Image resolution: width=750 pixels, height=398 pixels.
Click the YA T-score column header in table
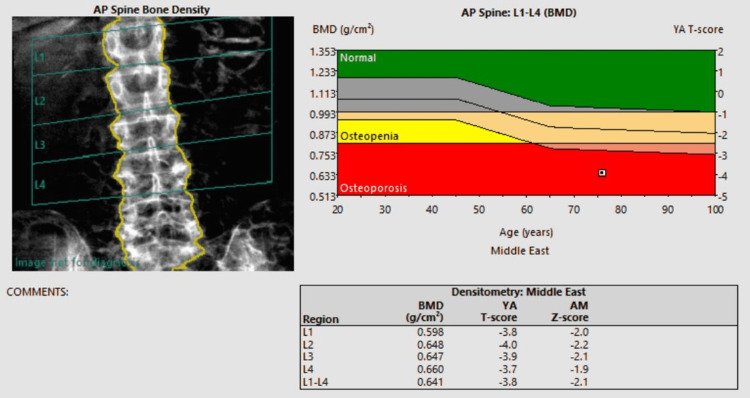(x=499, y=311)
